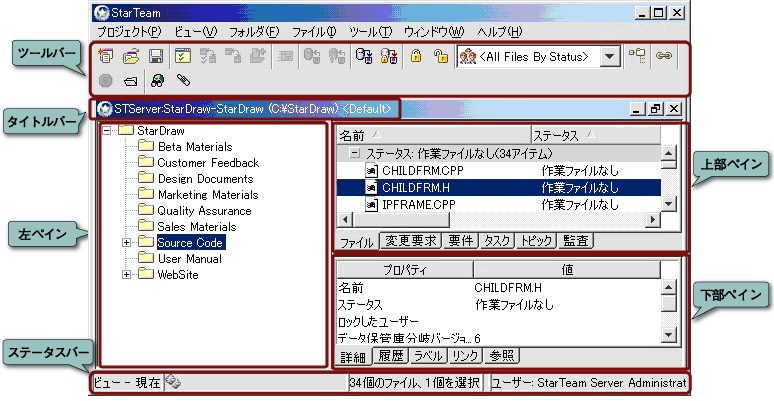Switch to the 変更要求 tab
Image resolution: width=774 pixels, height=401 pixels.
(411, 241)
